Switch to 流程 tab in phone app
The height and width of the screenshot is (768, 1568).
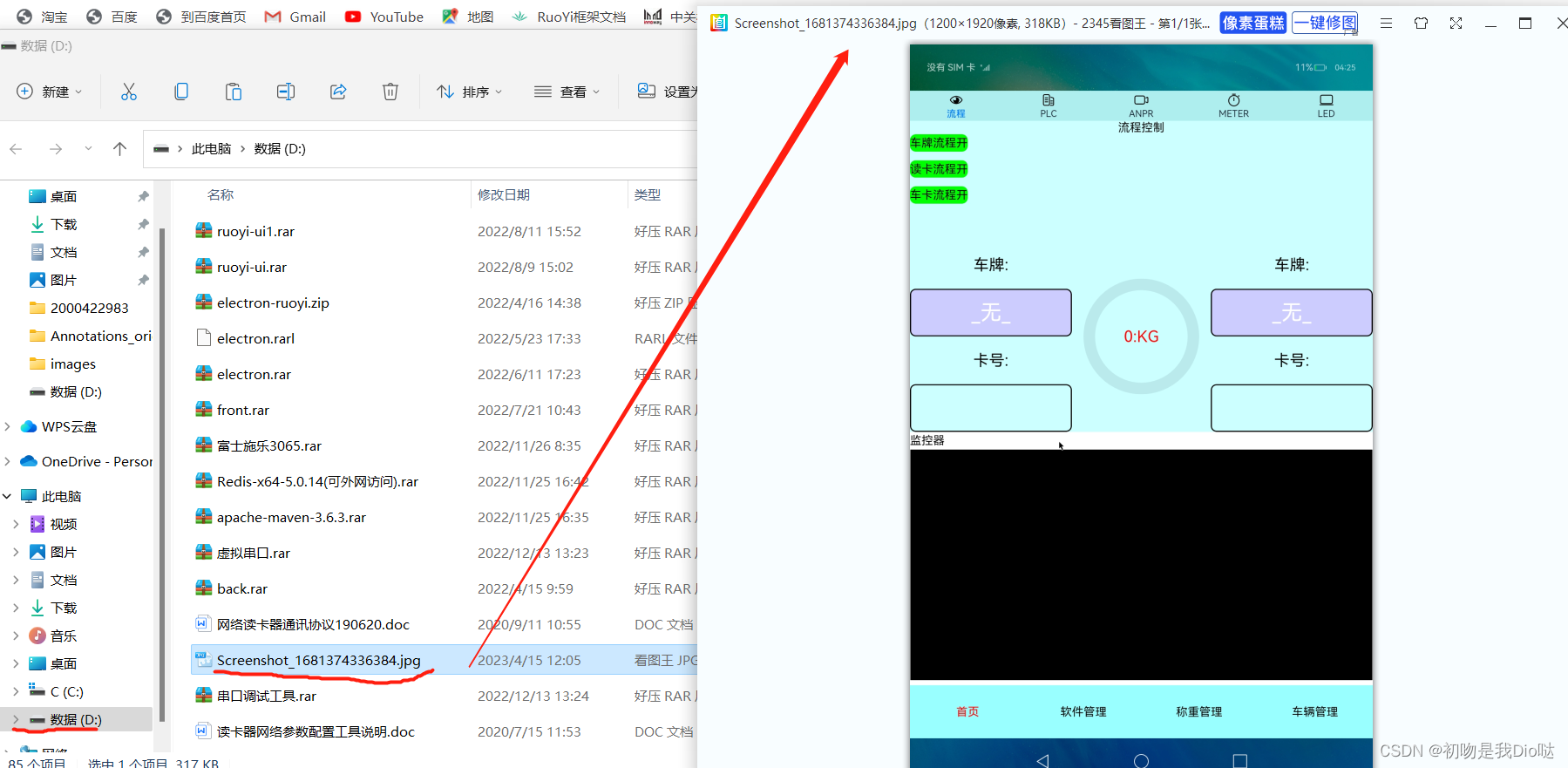(956, 106)
